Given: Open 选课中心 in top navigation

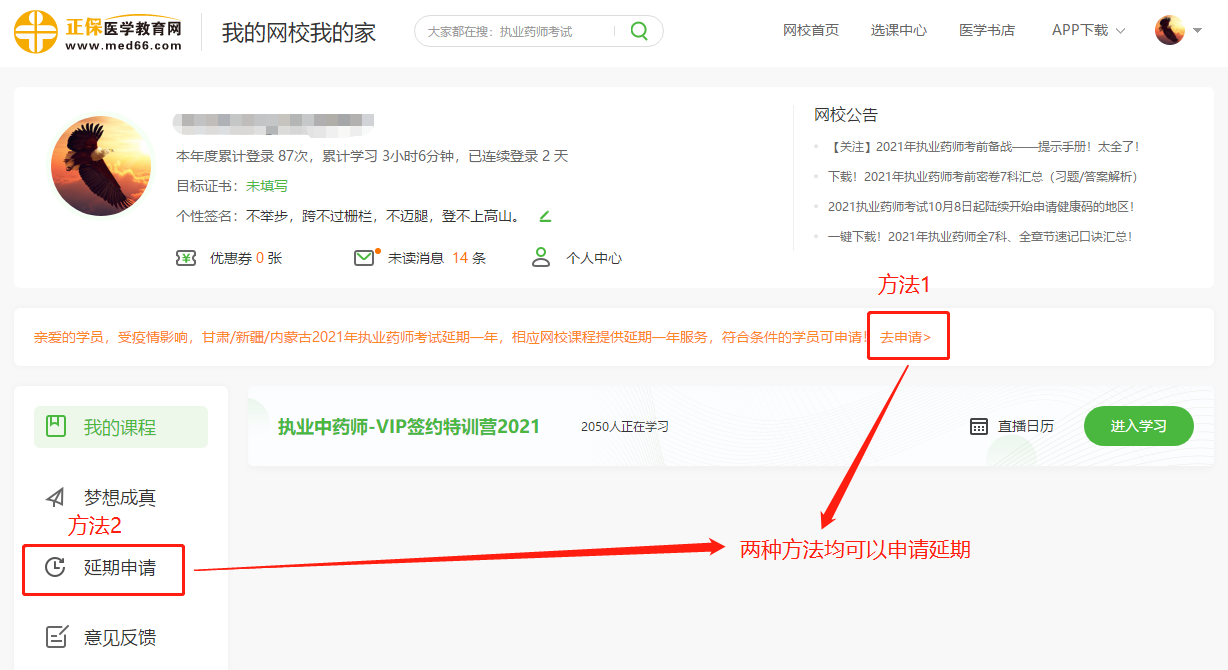Looking at the screenshot, I should 899,31.
